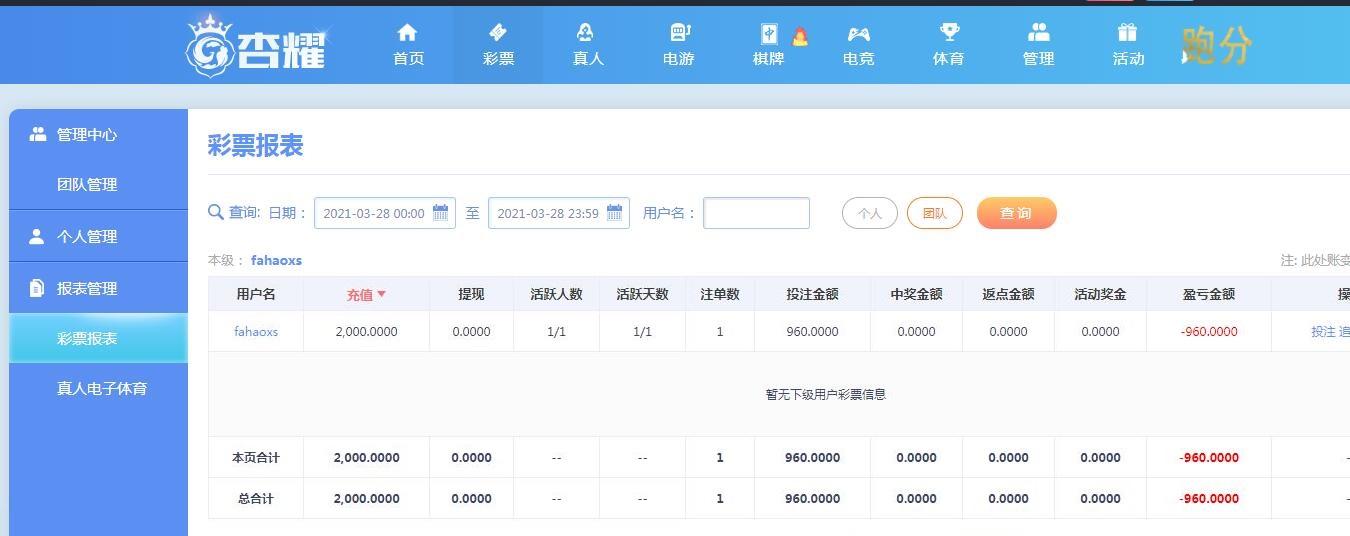Open the 体育 trophy icon

click(949, 33)
